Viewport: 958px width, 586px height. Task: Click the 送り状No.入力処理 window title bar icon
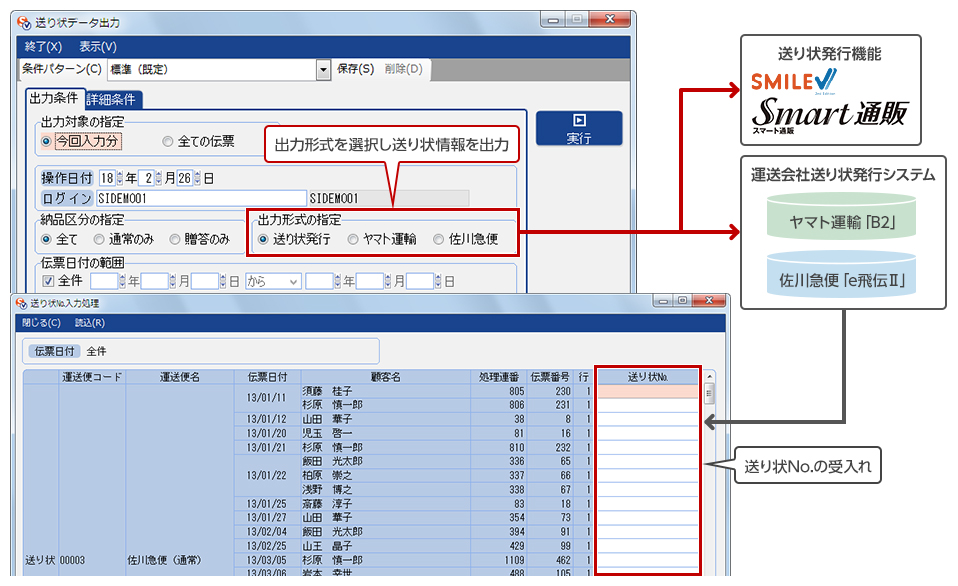pyautogui.click(x=21, y=303)
